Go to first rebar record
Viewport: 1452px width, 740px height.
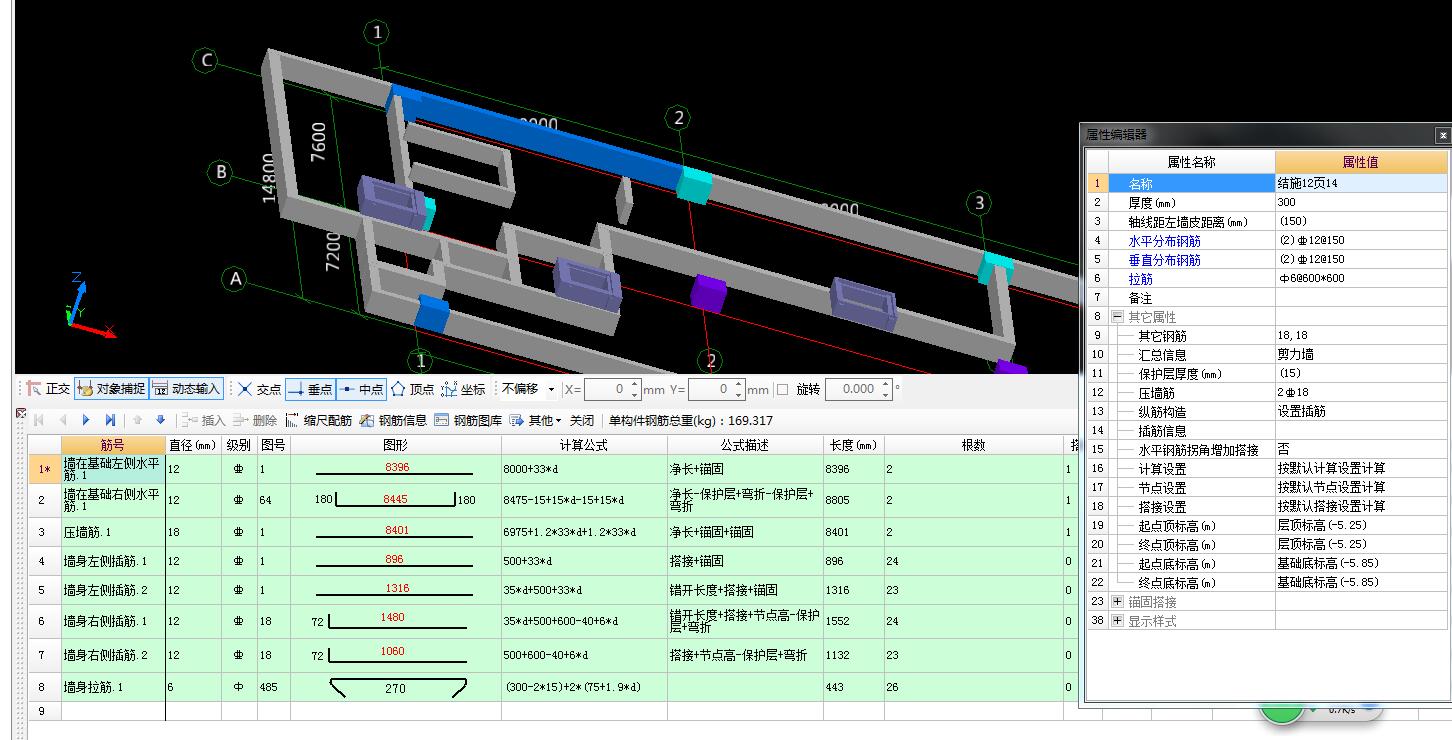point(40,420)
